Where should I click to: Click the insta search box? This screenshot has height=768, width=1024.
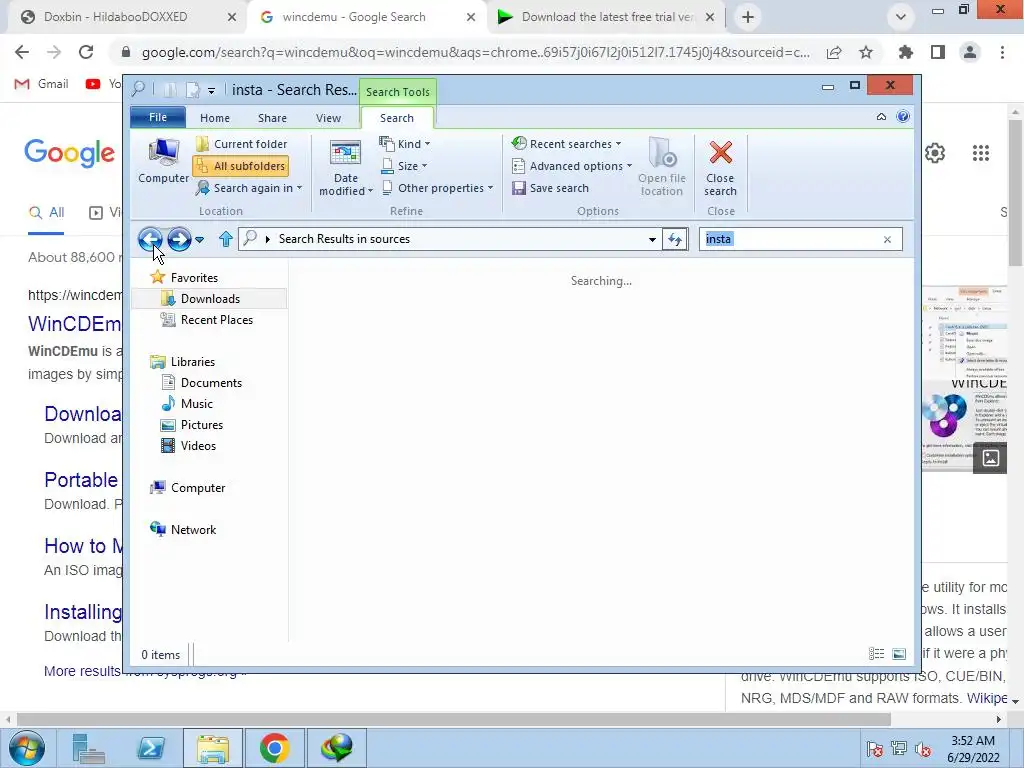pos(790,239)
